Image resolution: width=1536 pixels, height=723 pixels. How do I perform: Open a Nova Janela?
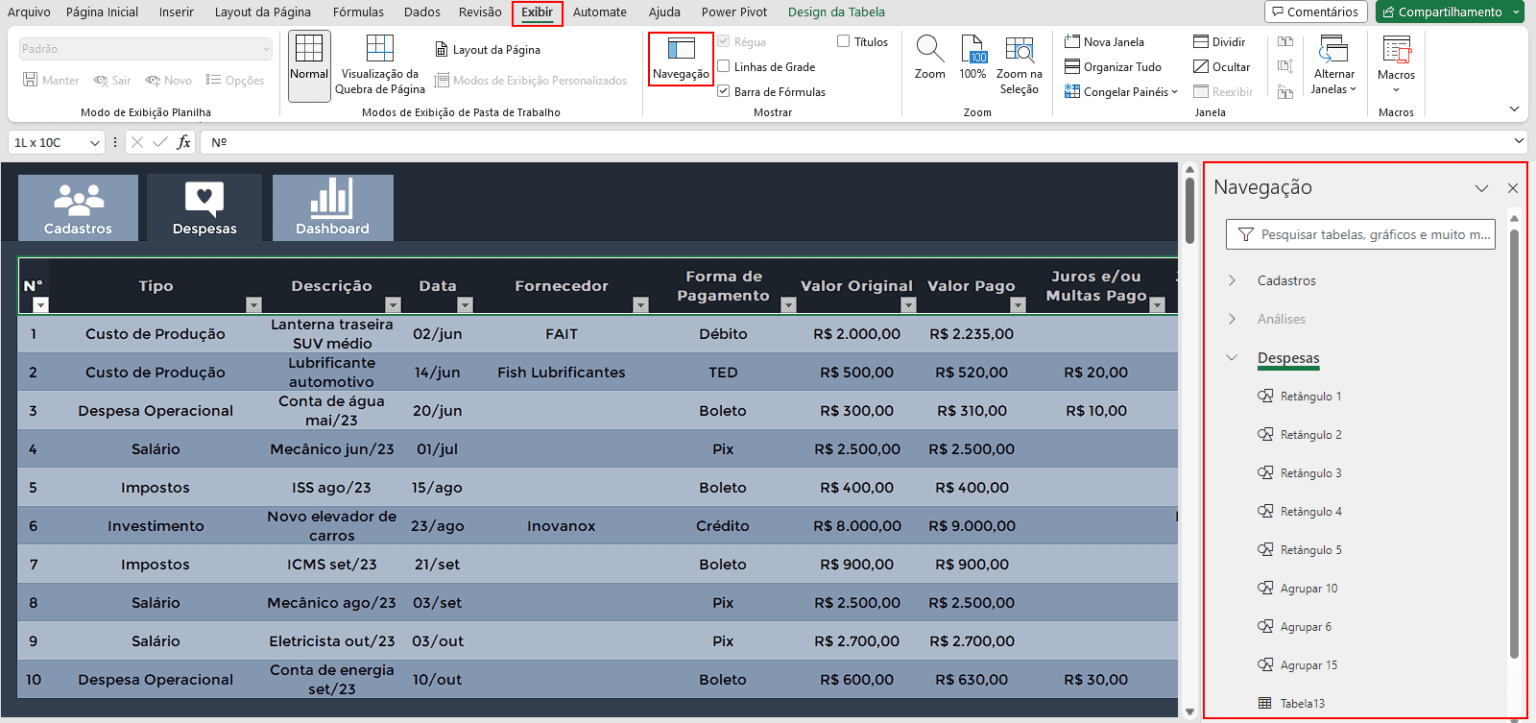(x=1105, y=42)
